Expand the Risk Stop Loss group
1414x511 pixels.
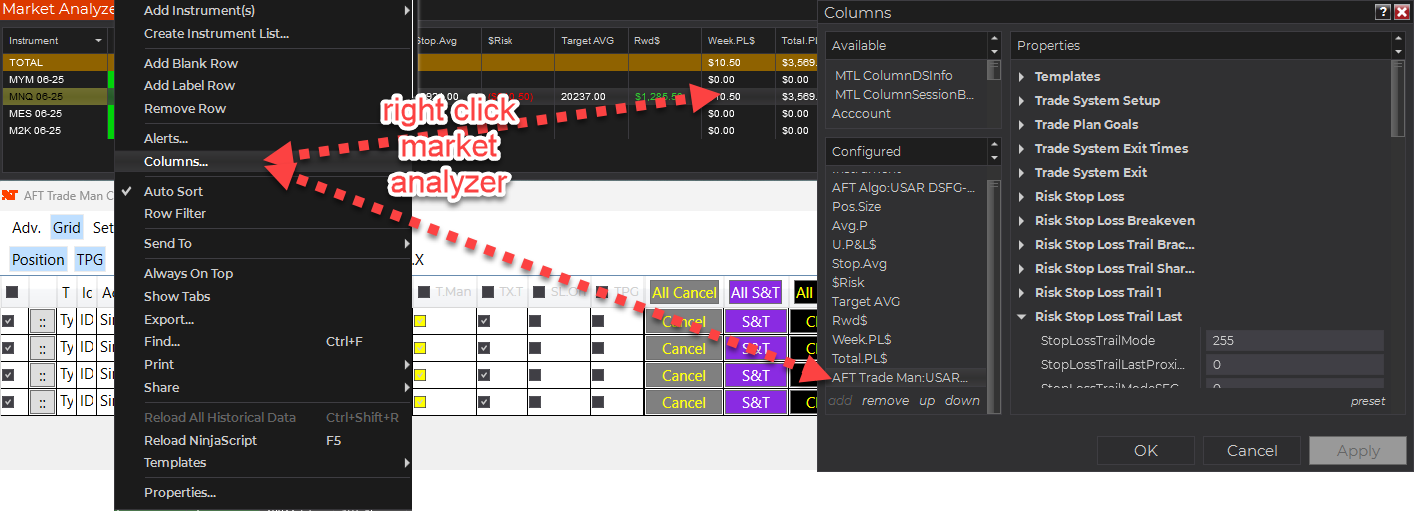tap(1021, 197)
